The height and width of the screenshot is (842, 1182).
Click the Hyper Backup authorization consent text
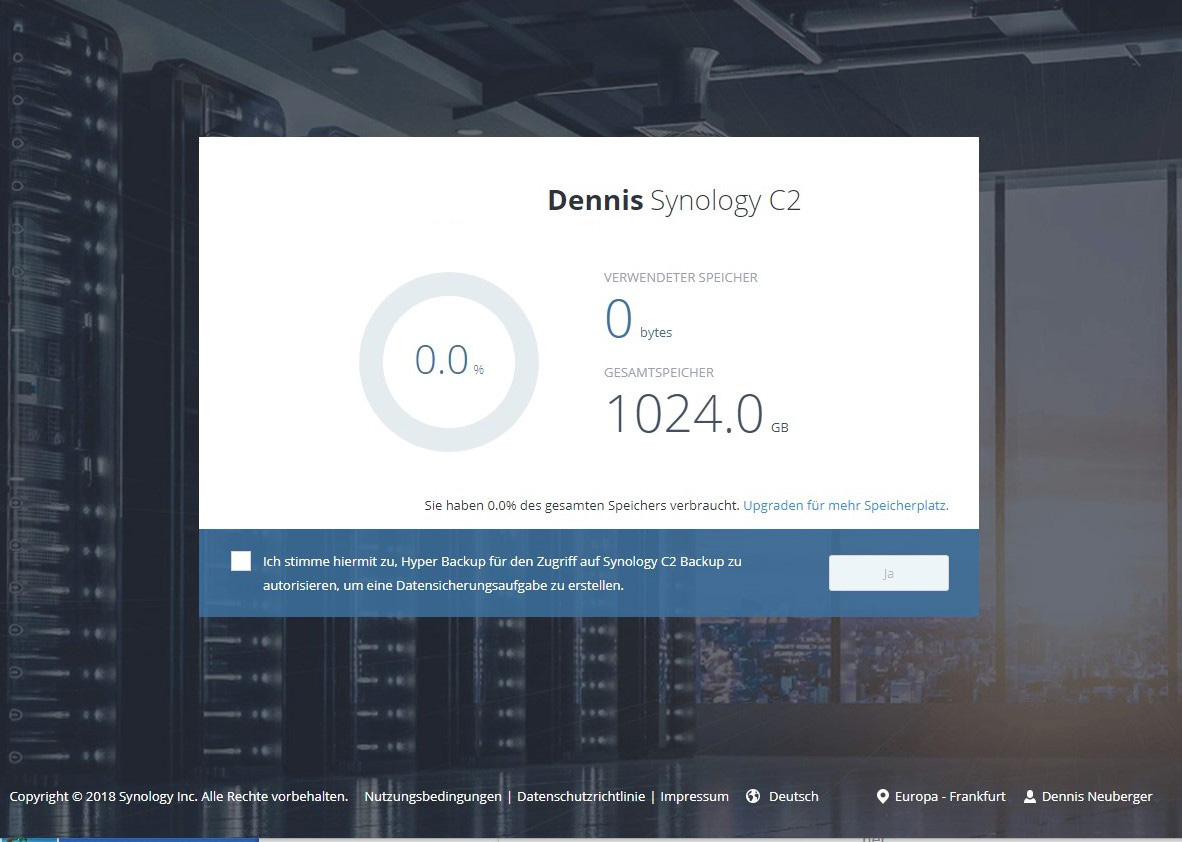(x=502, y=573)
